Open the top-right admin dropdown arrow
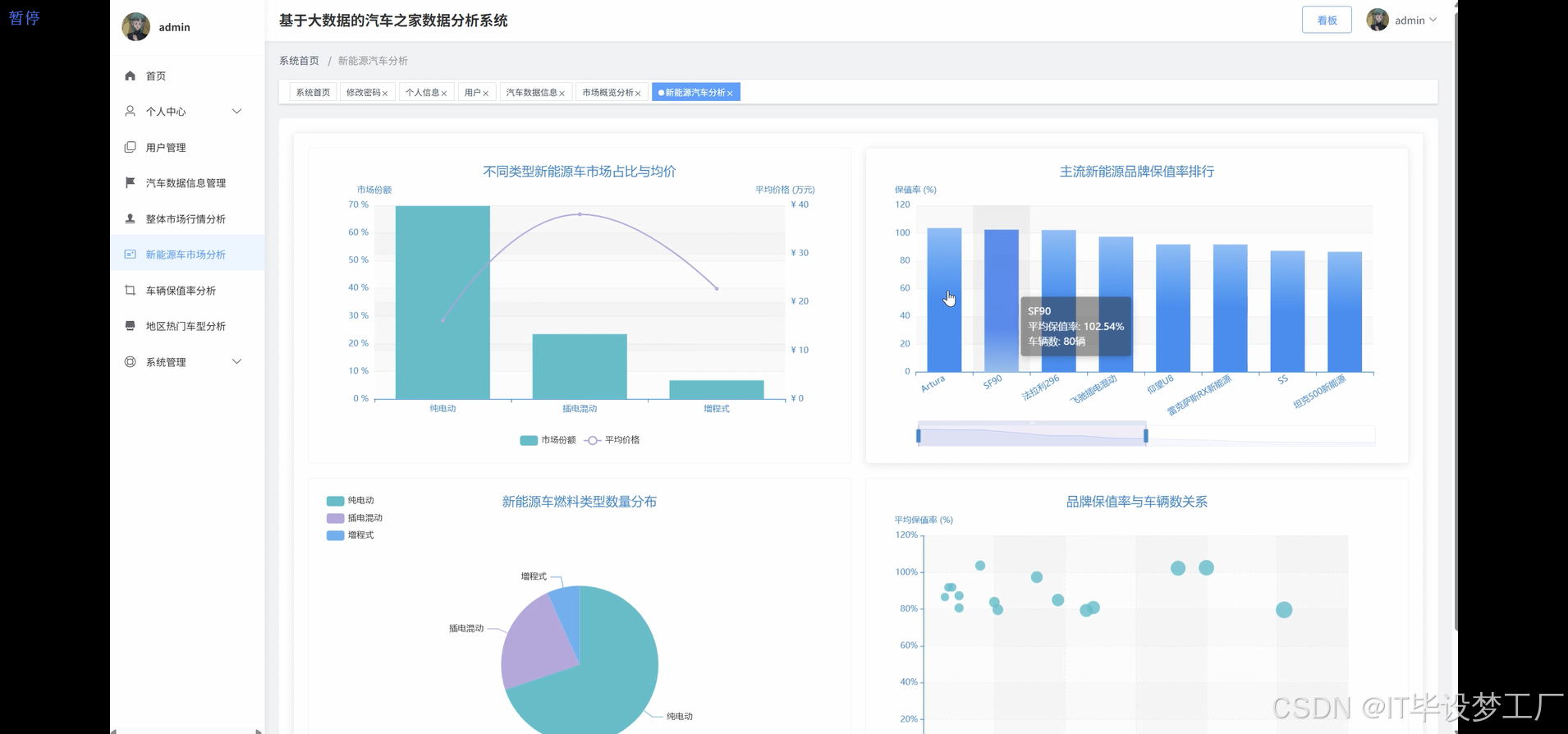Viewport: 1568px width, 734px height. click(1433, 20)
